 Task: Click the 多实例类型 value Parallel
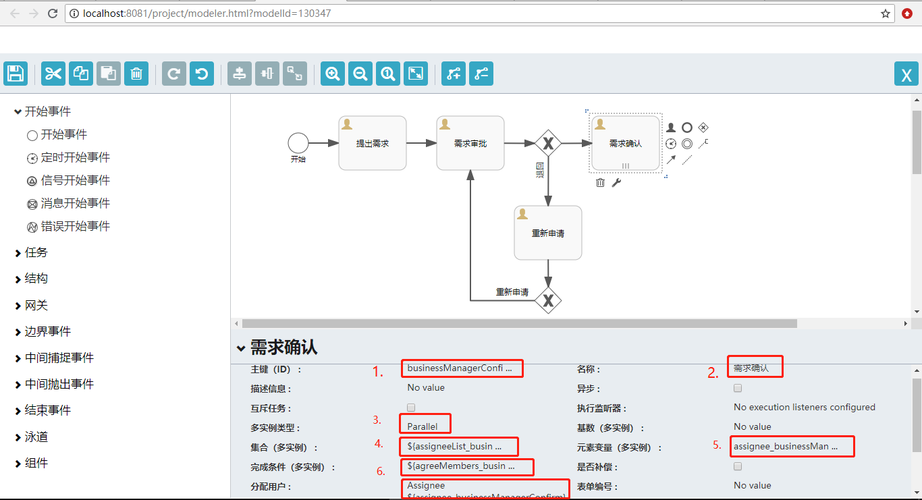422,426
